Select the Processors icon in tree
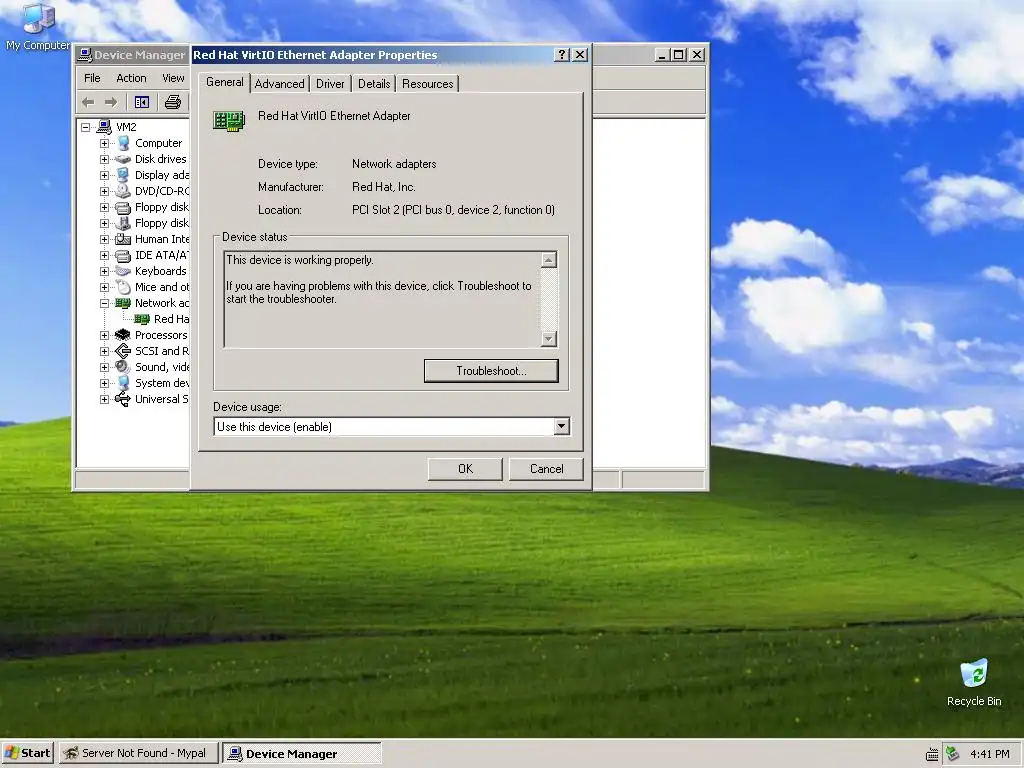 [123, 335]
